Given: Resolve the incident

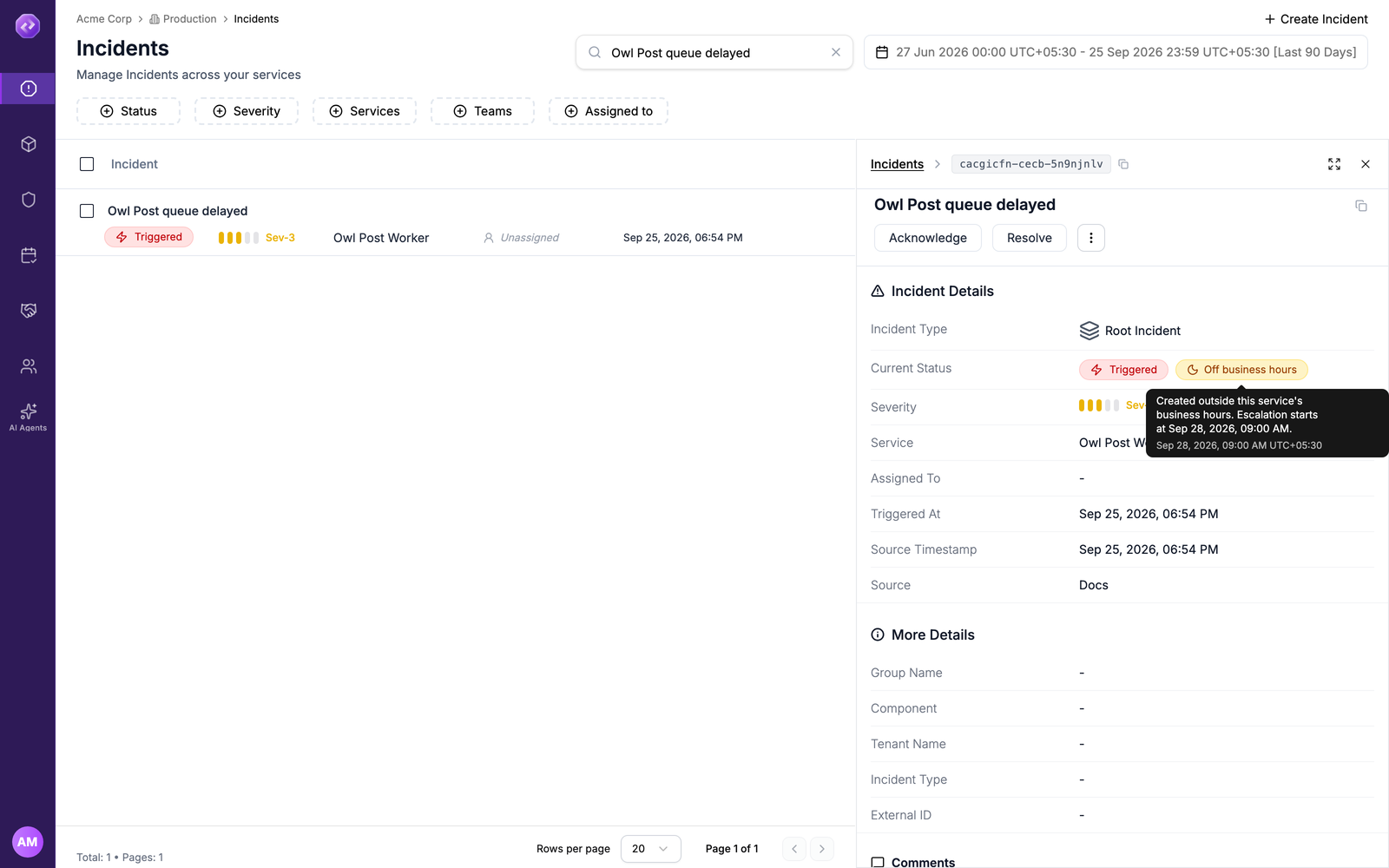Looking at the screenshot, I should 1030,238.
